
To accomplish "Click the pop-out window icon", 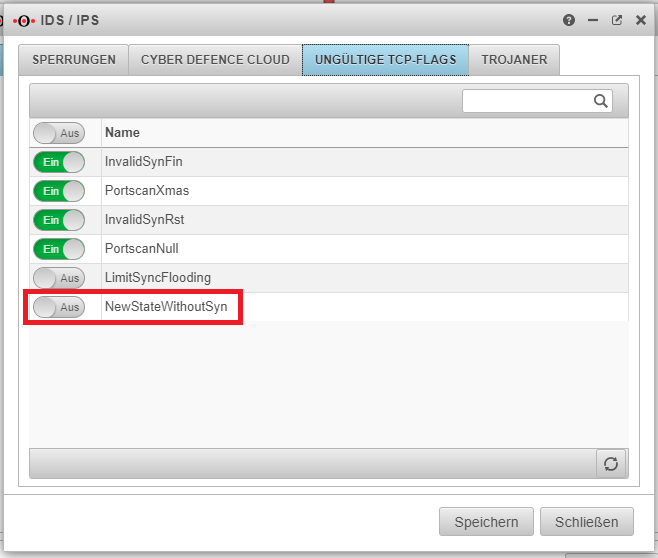I will (x=617, y=19).
